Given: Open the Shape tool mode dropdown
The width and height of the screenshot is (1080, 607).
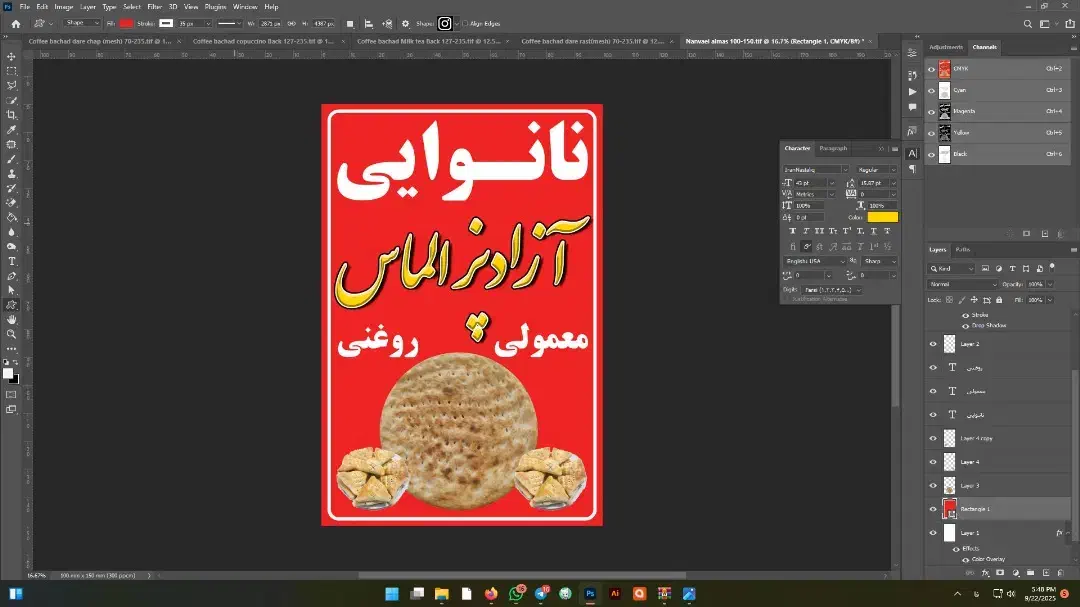Looking at the screenshot, I should point(82,23).
